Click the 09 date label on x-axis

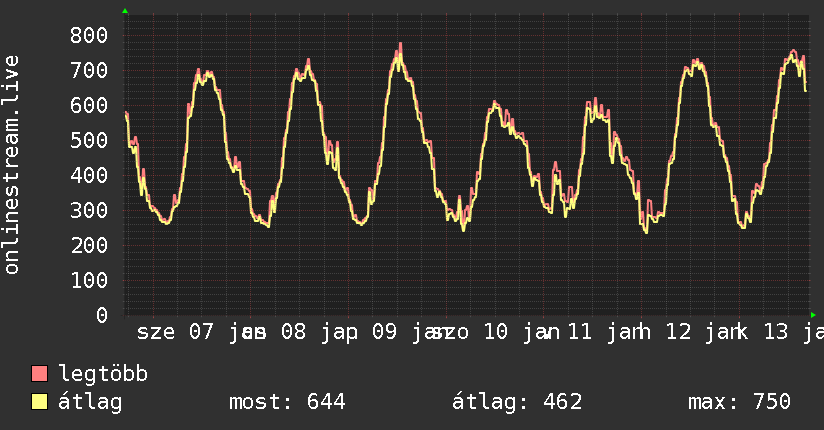pyautogui.click(x=385, y=332)
